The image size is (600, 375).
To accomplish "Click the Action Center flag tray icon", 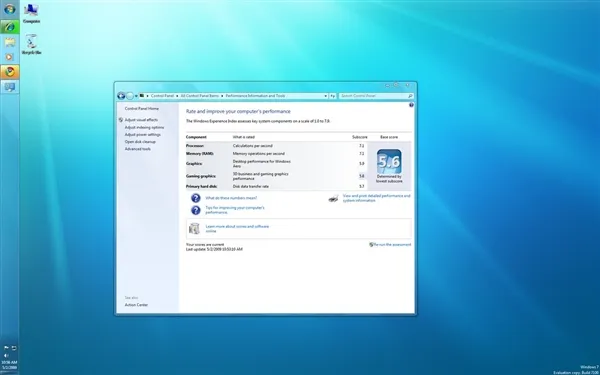I will pyautogui.click(x=6, y=348).
